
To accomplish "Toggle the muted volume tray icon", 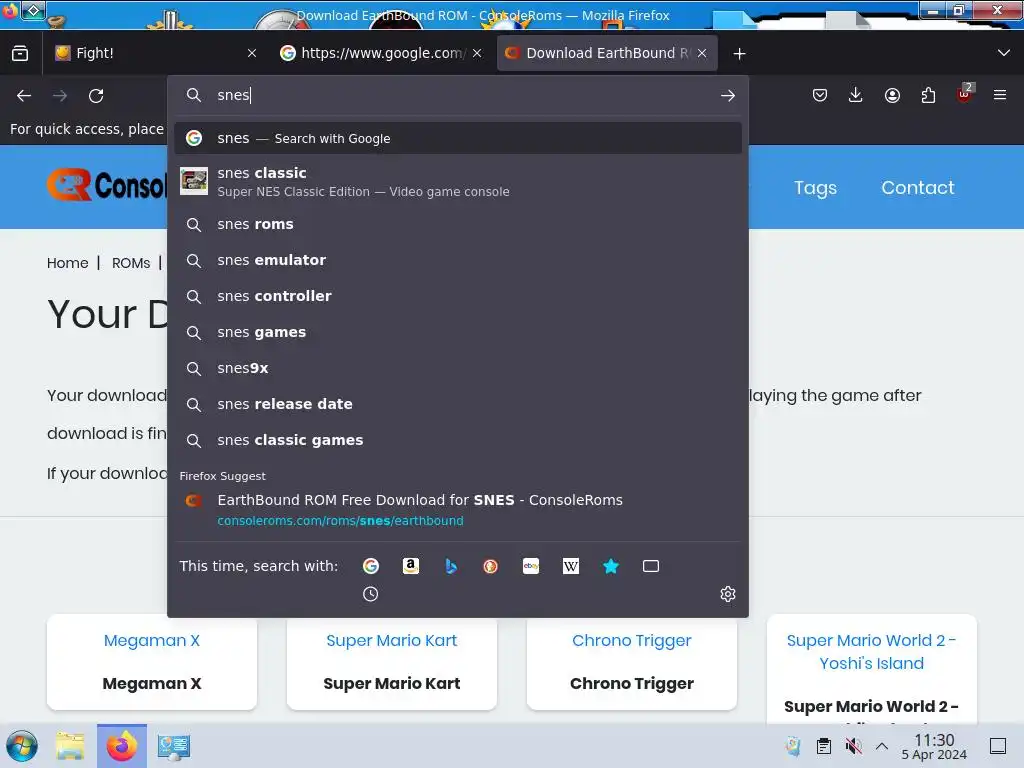I will [853, 746].
